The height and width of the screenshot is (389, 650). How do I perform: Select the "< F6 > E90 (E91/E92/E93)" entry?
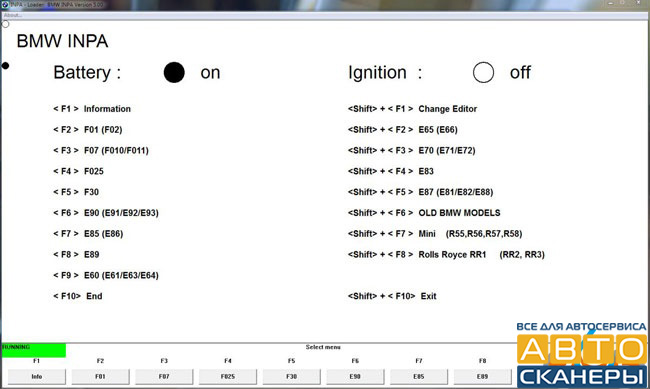(106, 213)
